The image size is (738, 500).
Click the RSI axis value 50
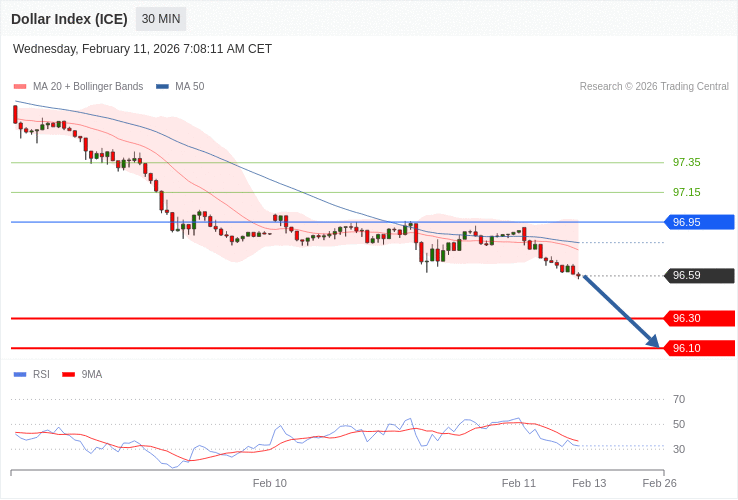coord(679,425)
